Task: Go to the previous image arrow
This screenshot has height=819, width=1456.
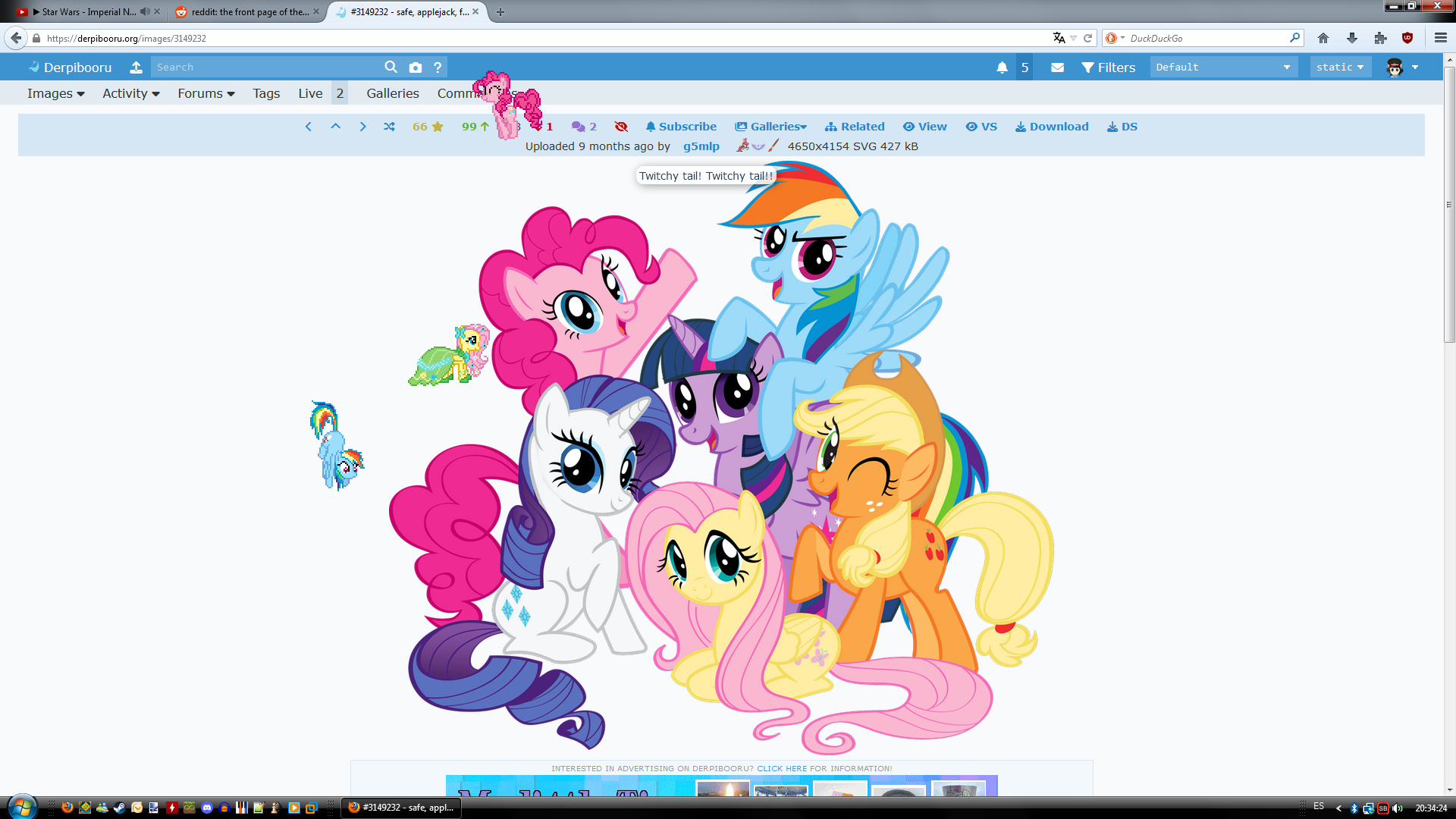Action: (308, 127)
